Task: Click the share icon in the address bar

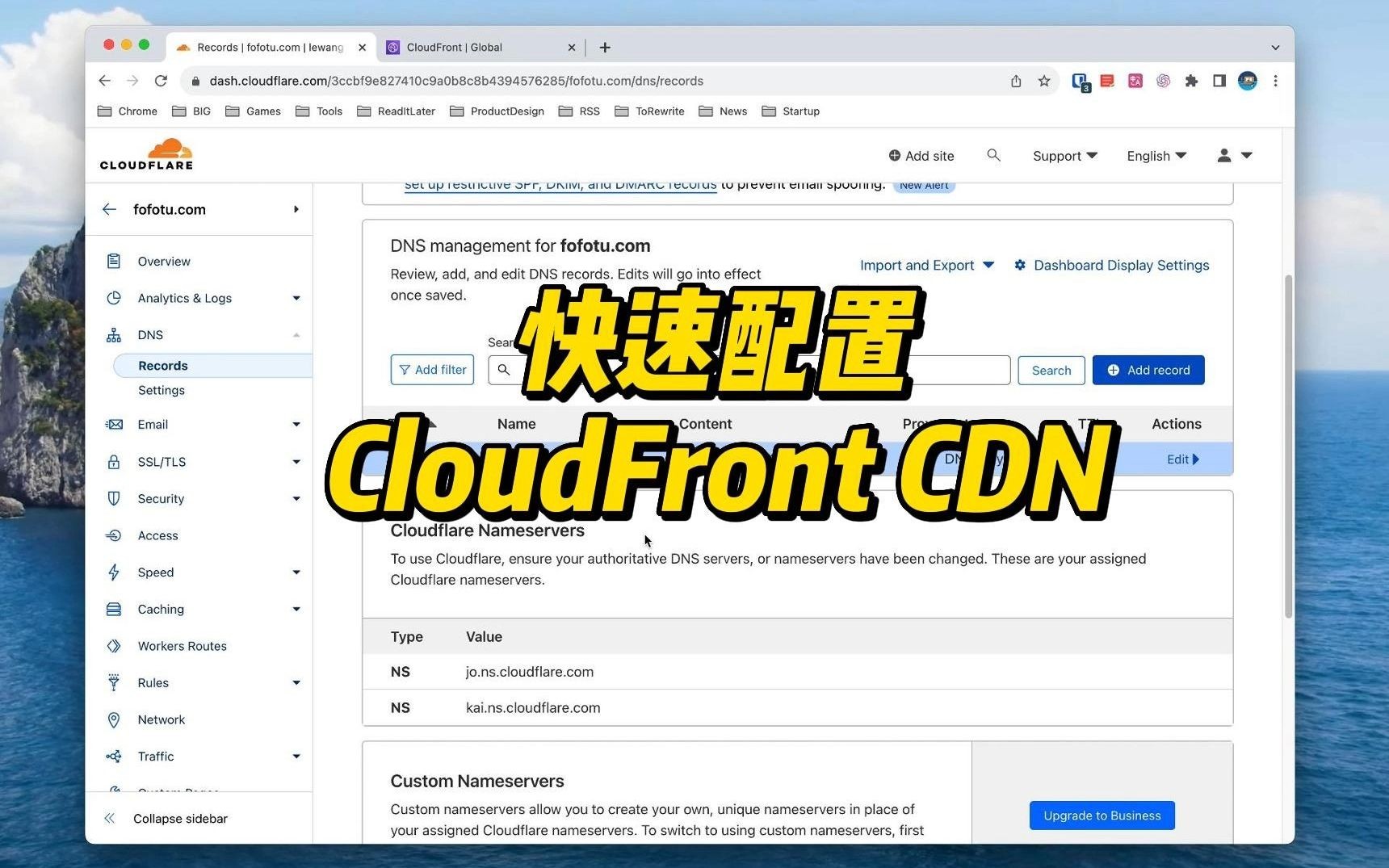Action: [1016, 81]
